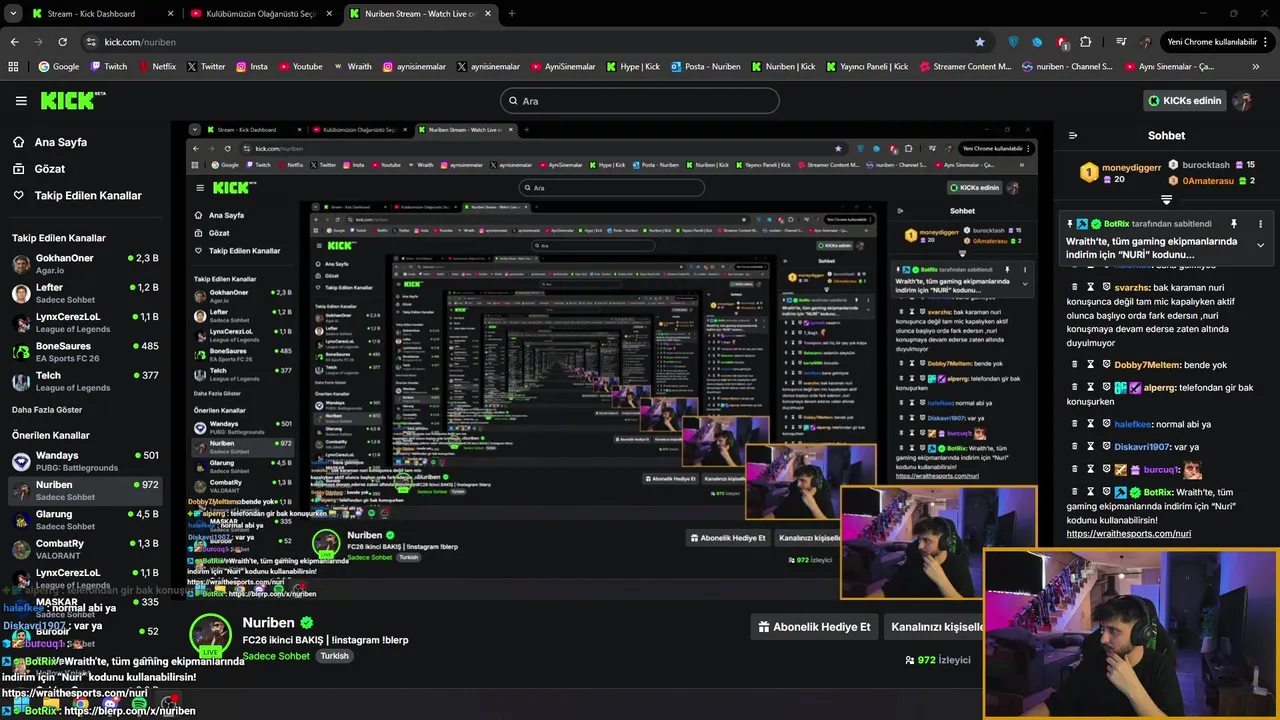Open the Chrome apps grid shortcut
1280x720 pixels.
coord(13,67)
